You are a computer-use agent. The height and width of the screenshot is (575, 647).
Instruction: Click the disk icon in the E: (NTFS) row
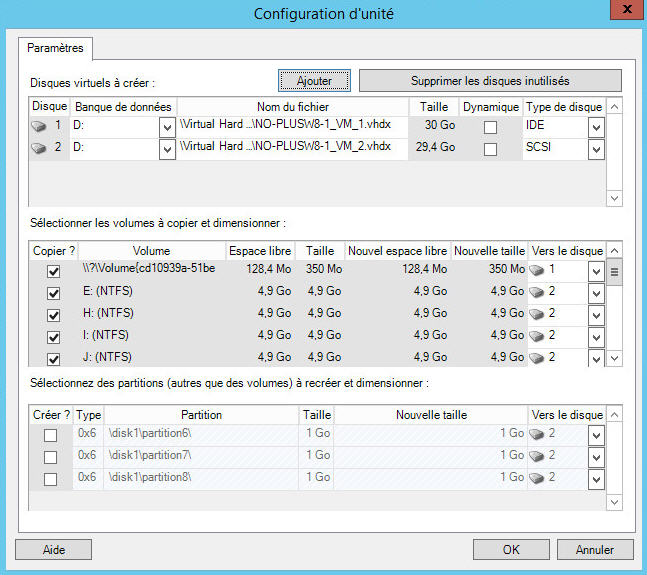[538, 292]
